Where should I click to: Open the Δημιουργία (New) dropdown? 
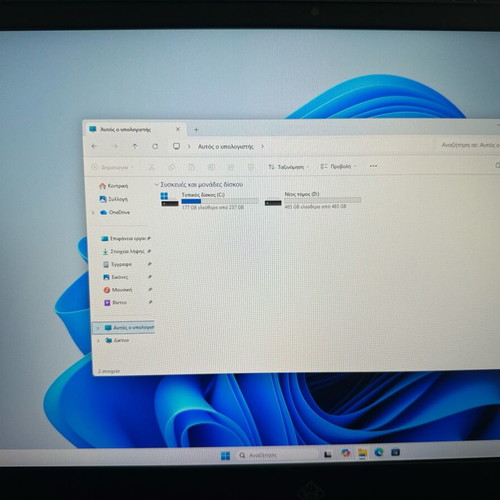(x=113, y=167)
